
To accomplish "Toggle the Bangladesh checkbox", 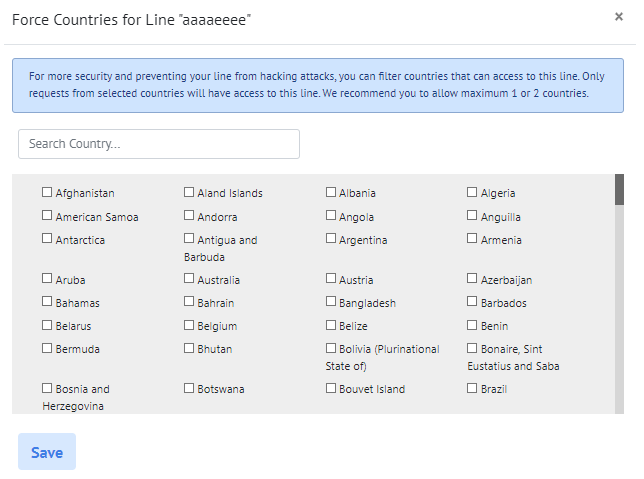I will coord(331,302).
